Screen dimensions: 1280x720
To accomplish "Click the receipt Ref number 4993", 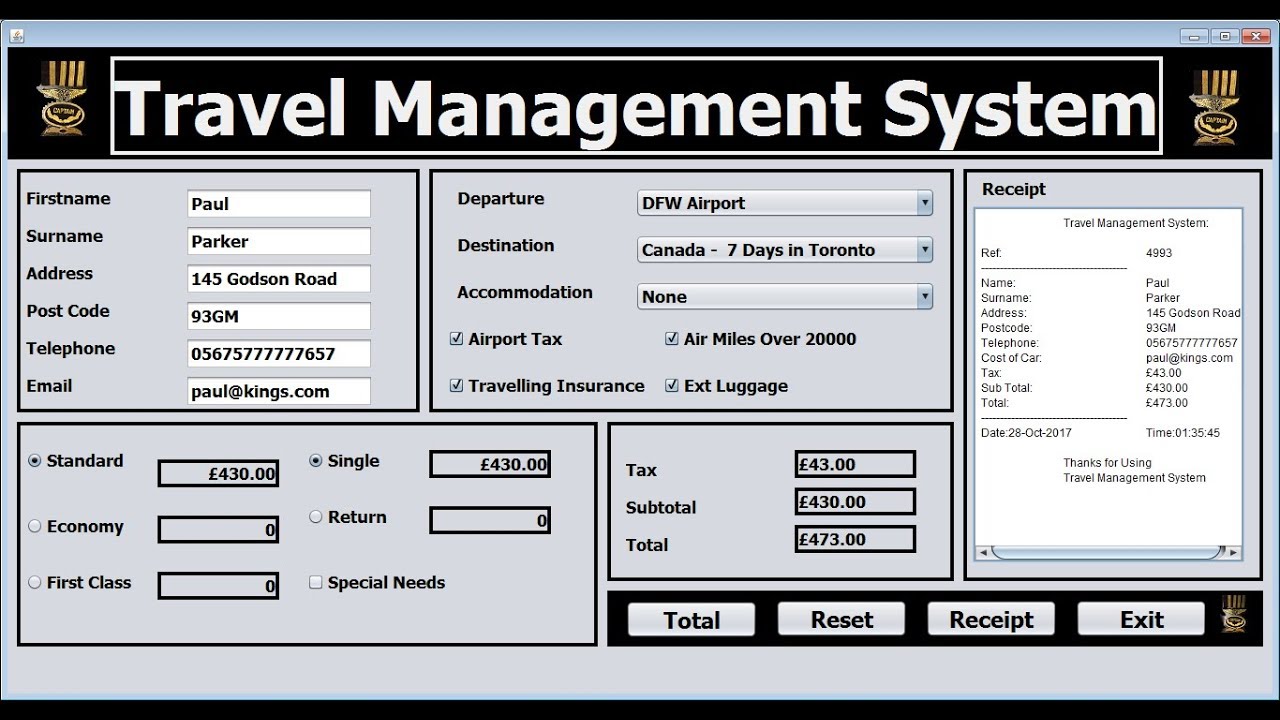I will pyautogui.click(x=1159, y=253).
